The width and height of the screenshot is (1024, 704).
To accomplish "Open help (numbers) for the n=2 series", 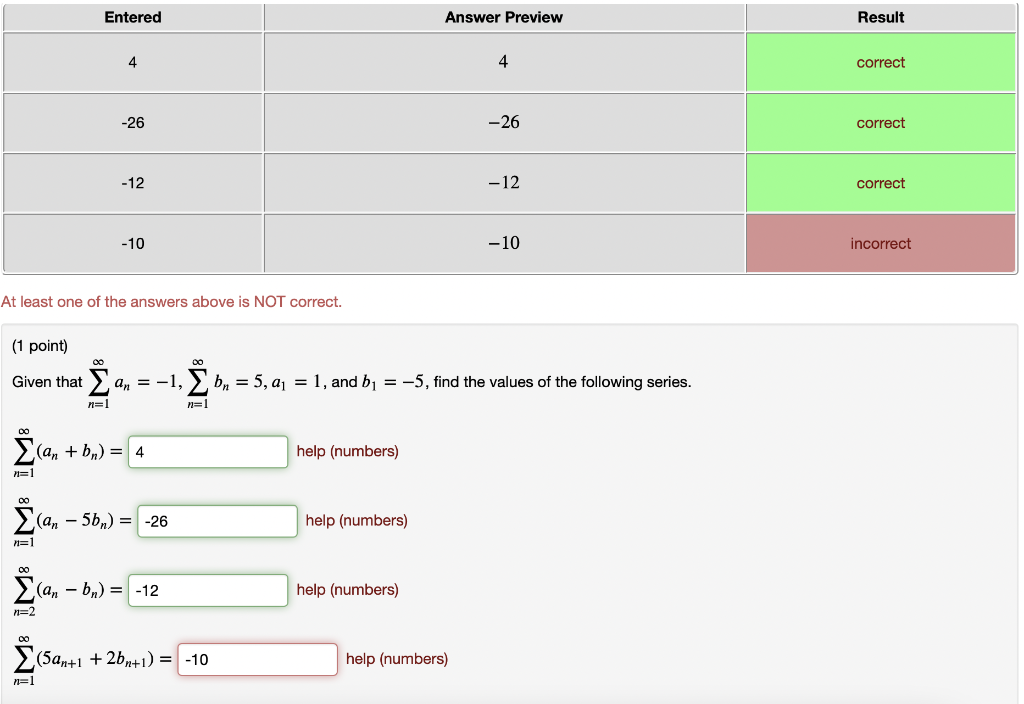I will tap(347, 590).
